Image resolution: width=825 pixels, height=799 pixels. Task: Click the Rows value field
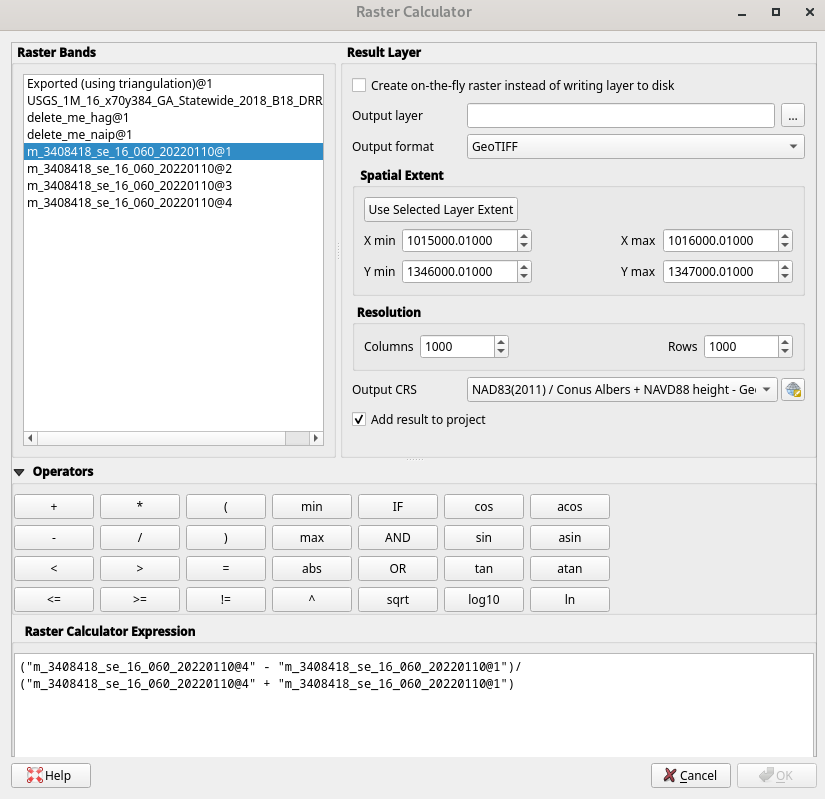741,347
